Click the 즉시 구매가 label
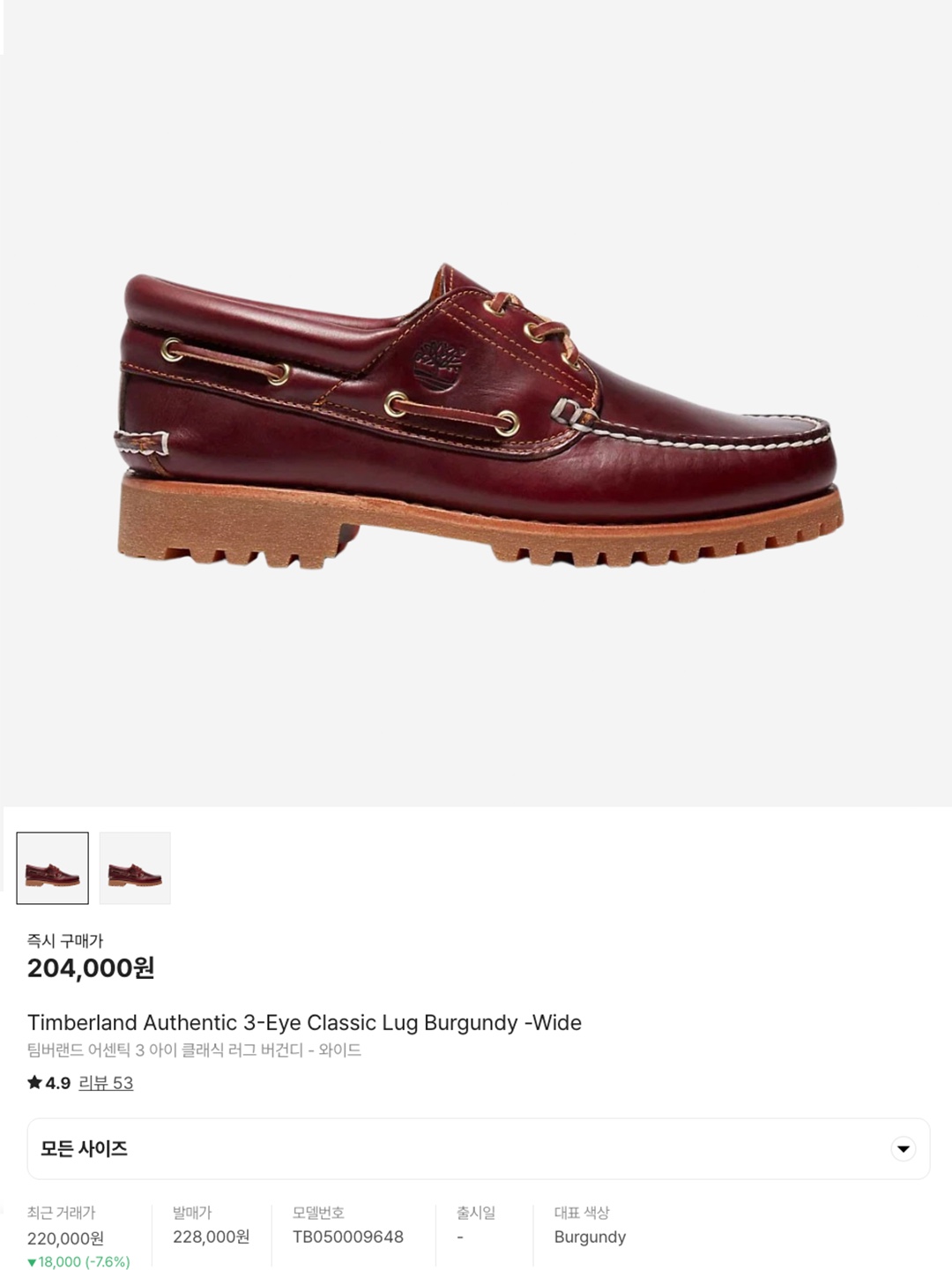The image size is (952, 1270). pos(65,941)
